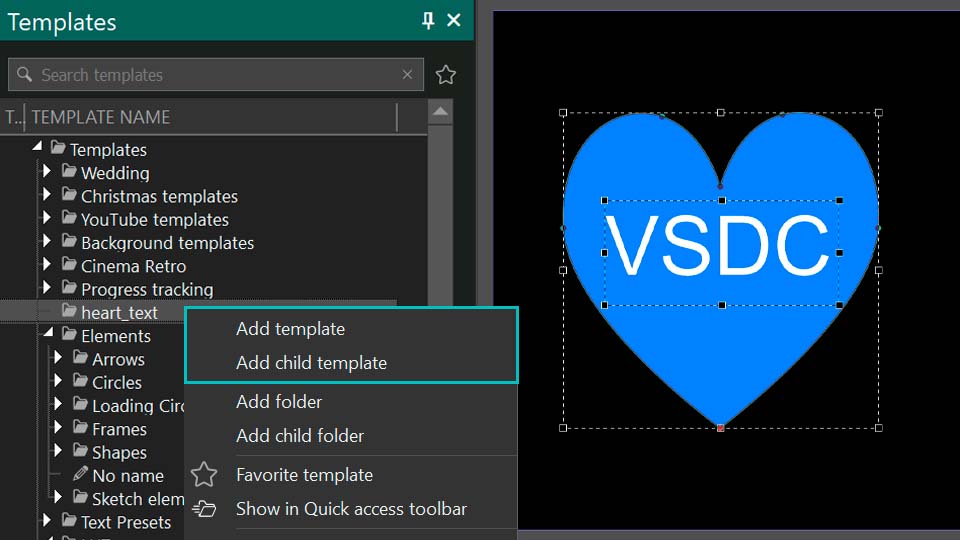Expand the YouTube templates folder
This screenshot has height=540, width=960.
(47, 218)
